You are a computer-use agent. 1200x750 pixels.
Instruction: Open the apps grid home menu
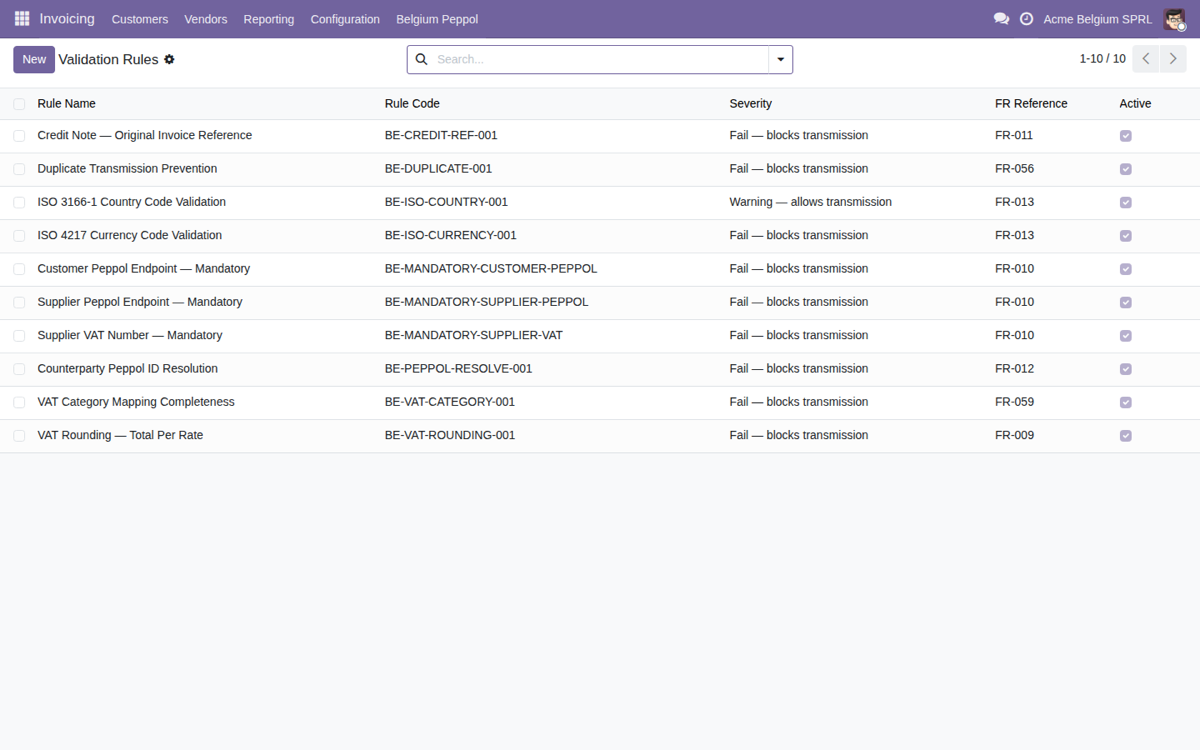(22, 19)
